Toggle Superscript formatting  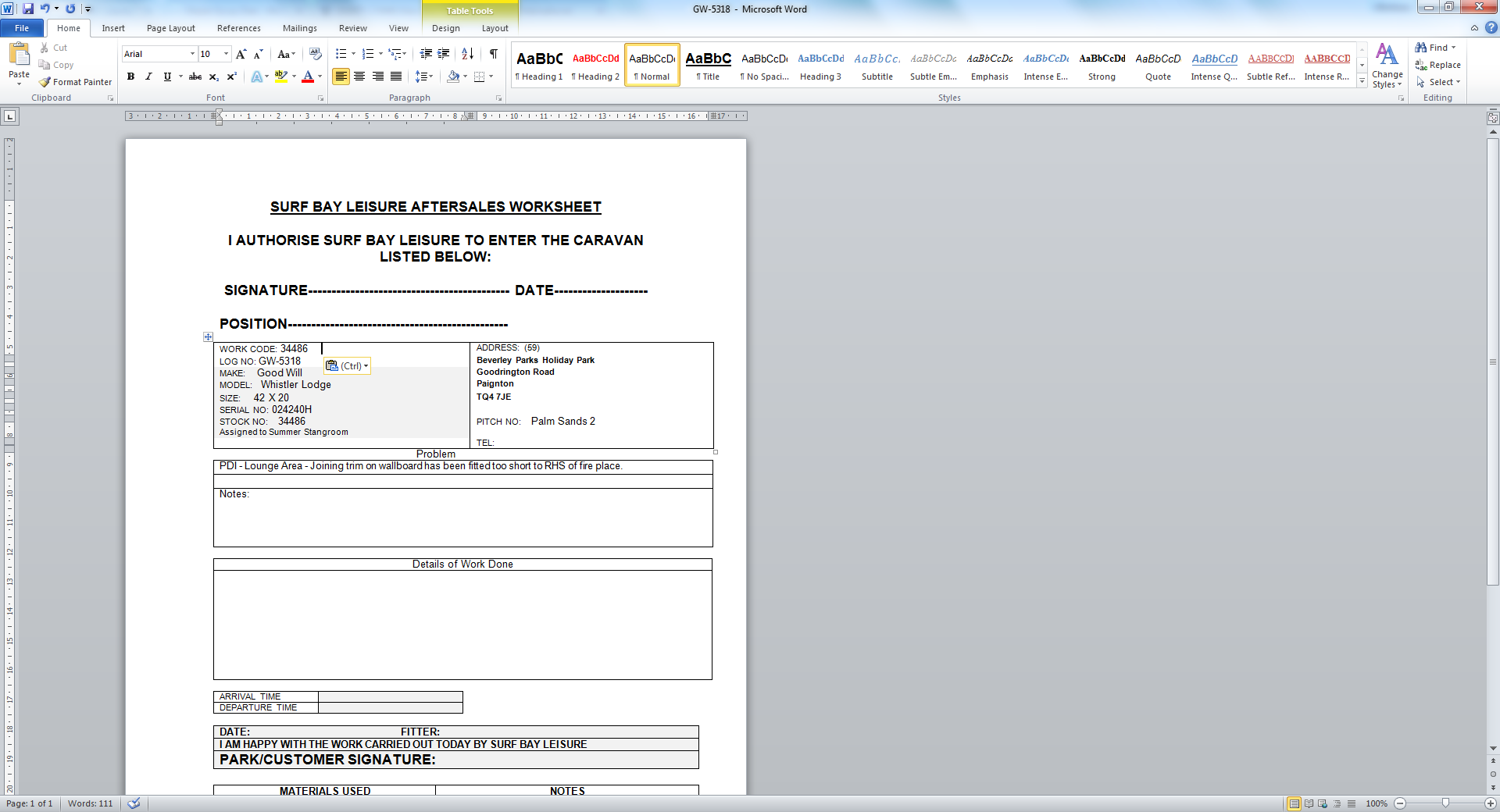(232, 77)
